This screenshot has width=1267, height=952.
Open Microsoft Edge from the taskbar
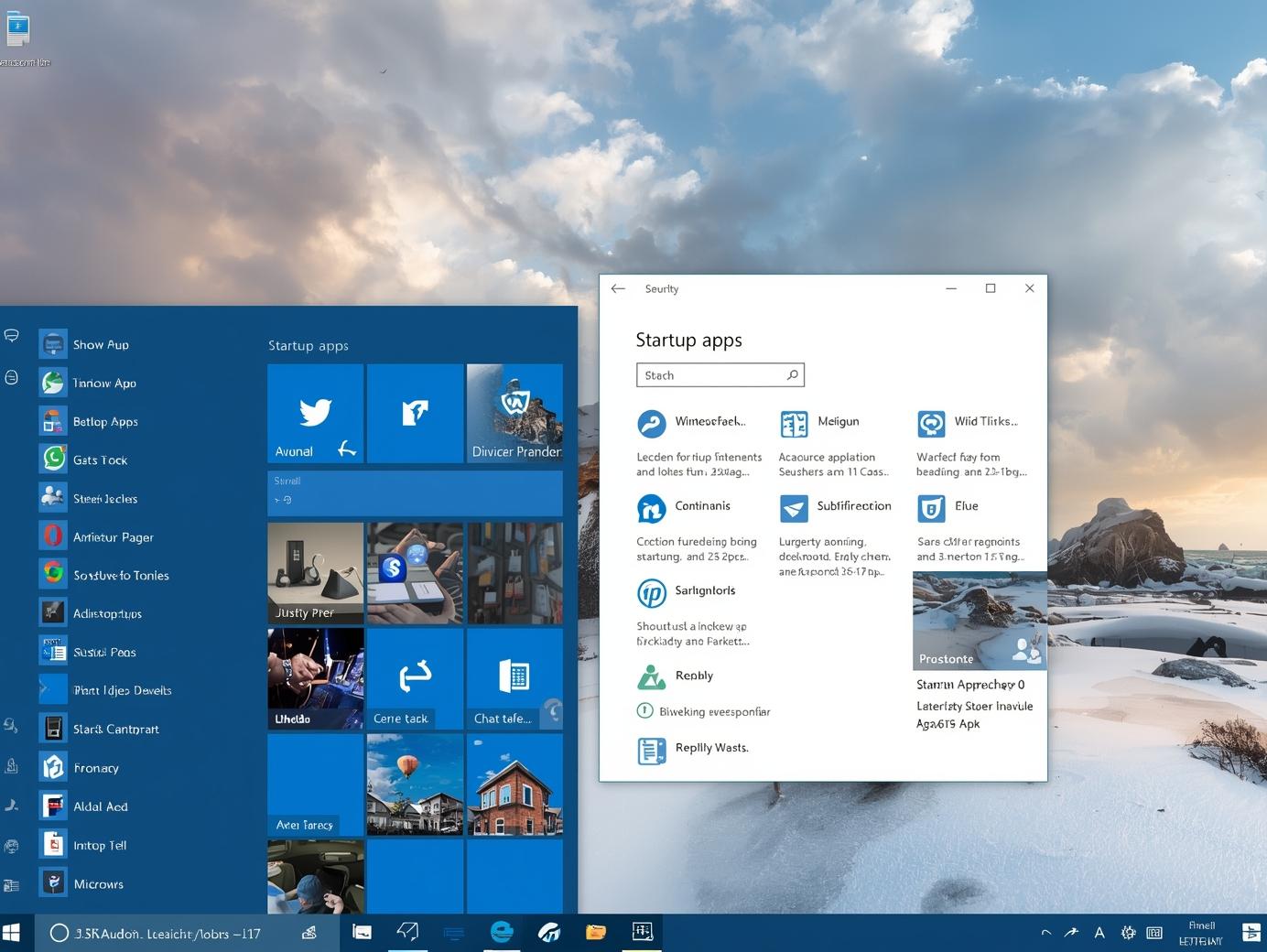tap(502, 932)
